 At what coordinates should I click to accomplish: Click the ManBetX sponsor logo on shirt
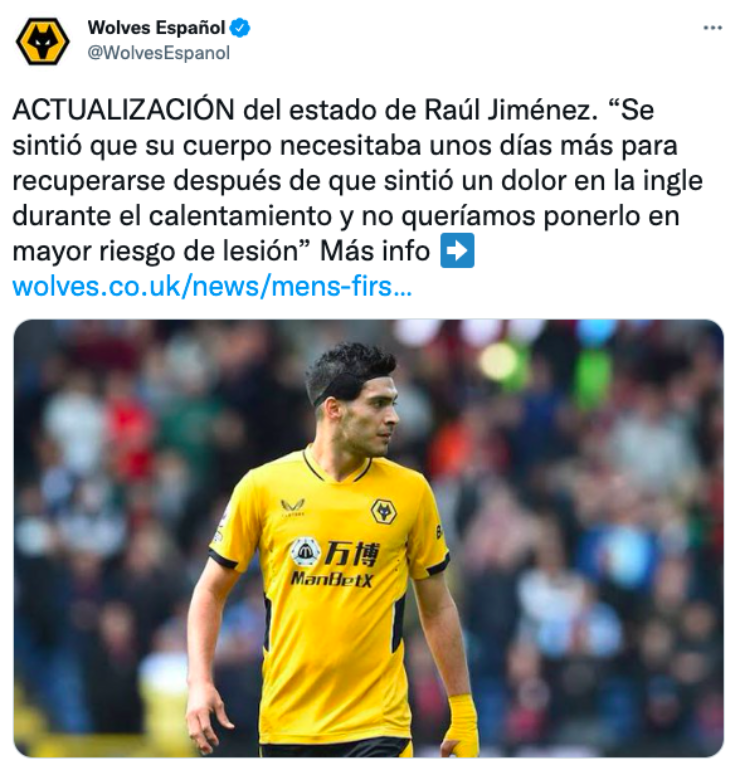point(332,578)
